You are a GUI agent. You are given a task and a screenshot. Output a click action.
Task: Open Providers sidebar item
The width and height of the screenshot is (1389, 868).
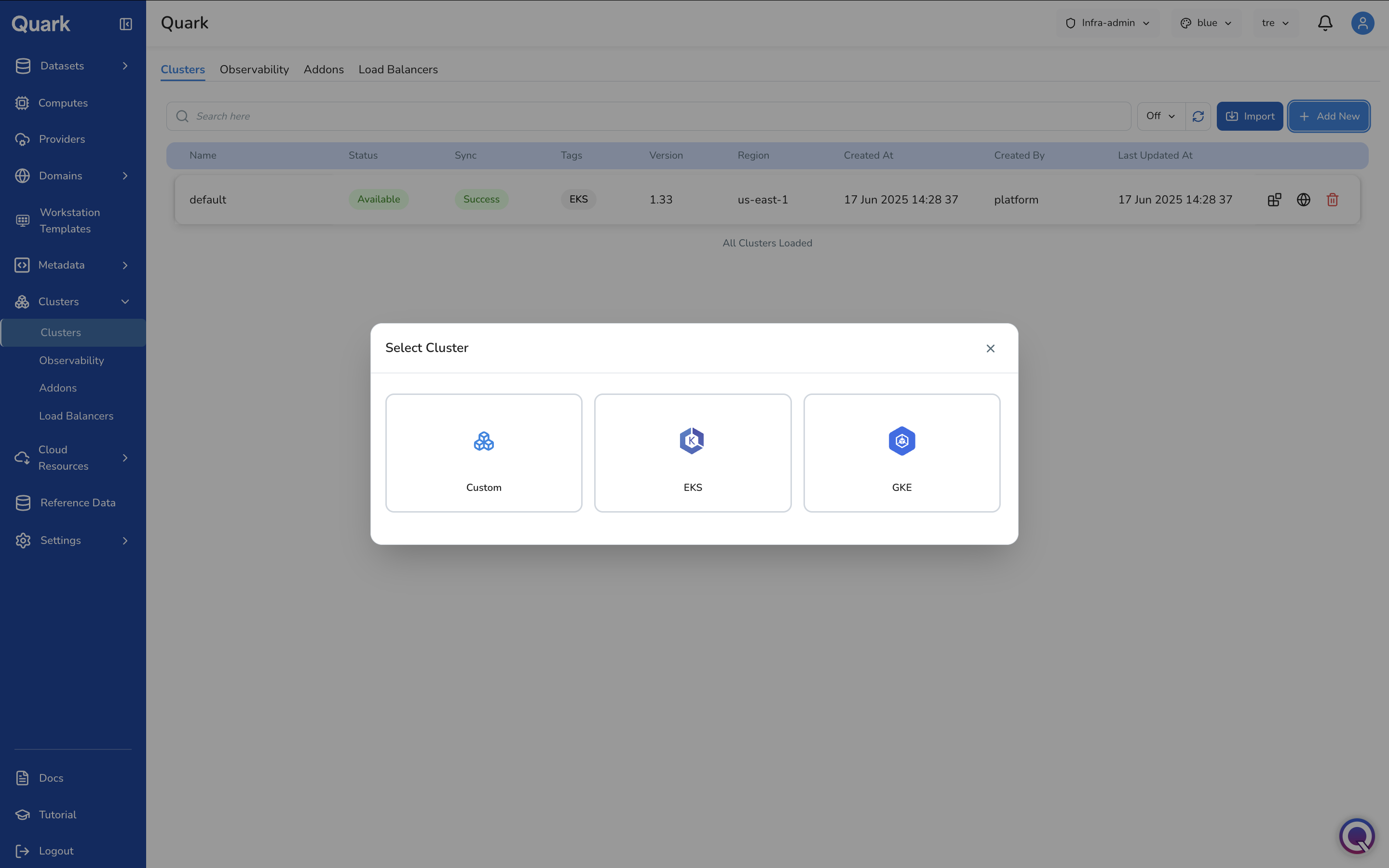coord(62,139)
